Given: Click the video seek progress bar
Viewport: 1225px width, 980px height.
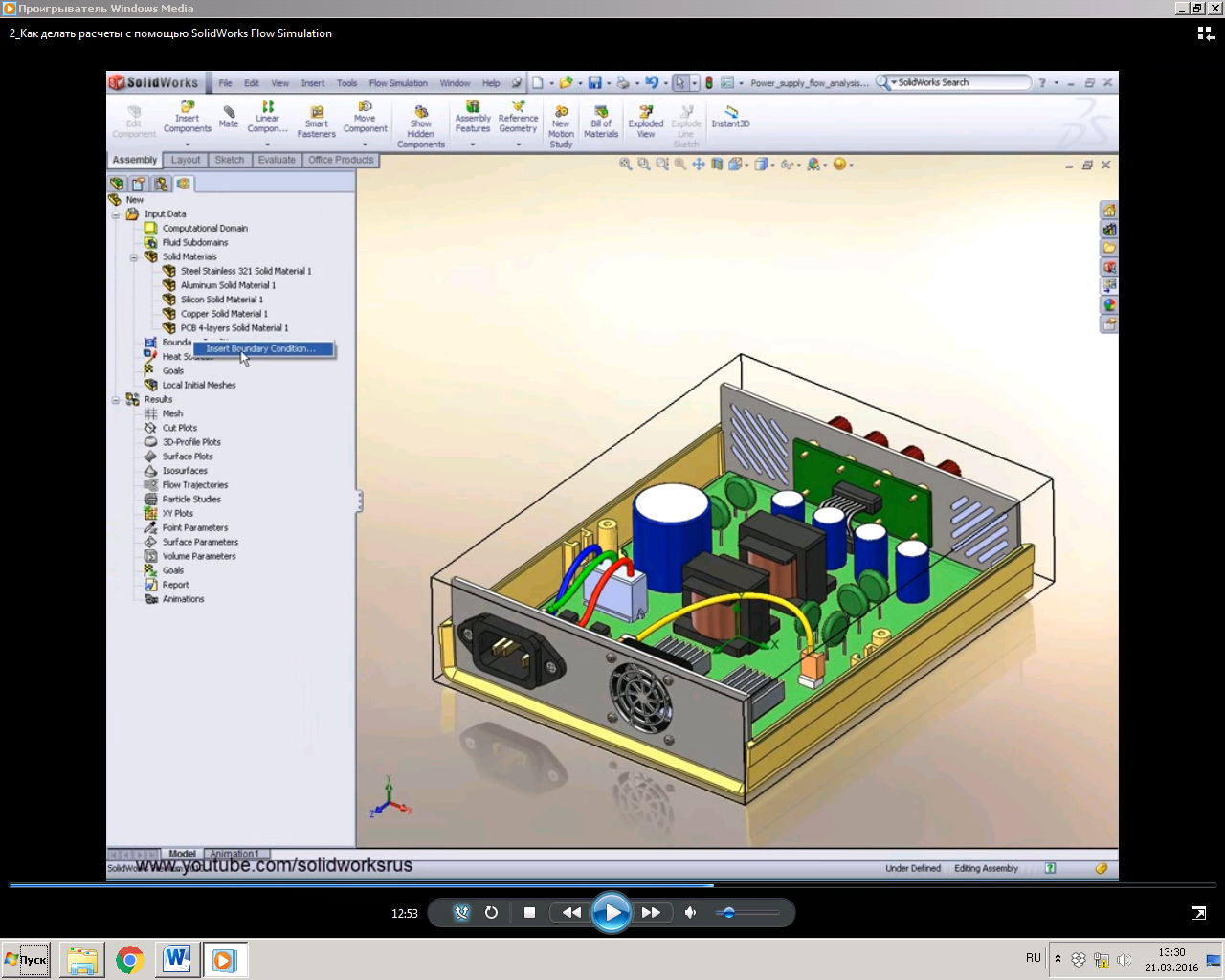Looking at the screenshot, I should point(612,885).
